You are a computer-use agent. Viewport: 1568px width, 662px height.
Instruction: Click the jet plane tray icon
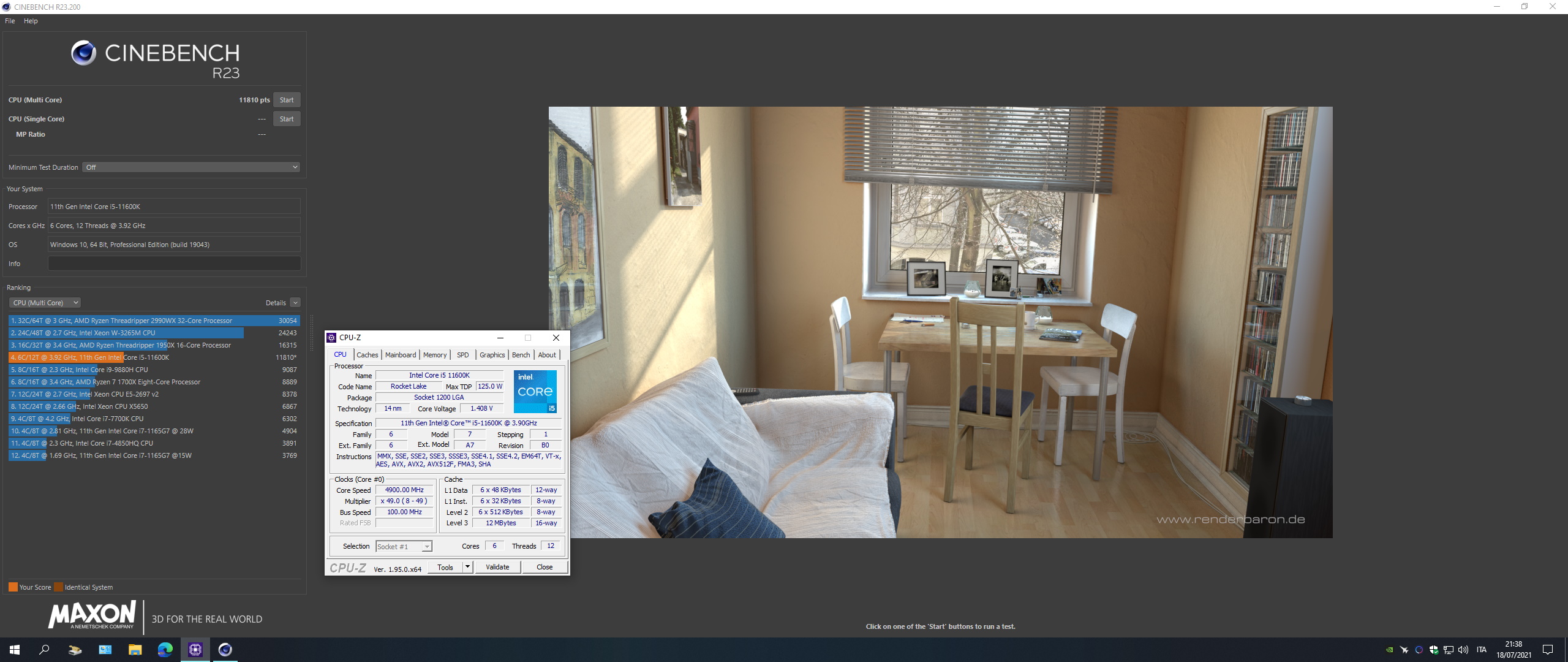[1404, 650]
